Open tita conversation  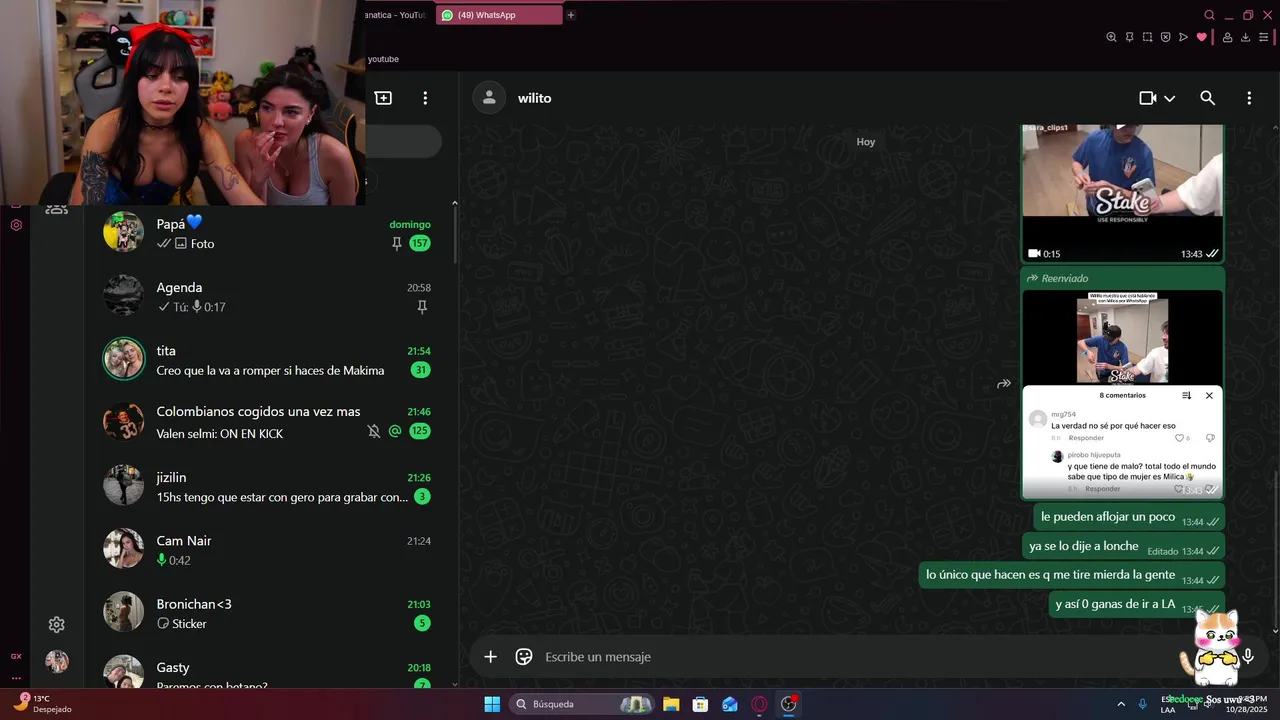pyautogui.click(x=270, y=360)
